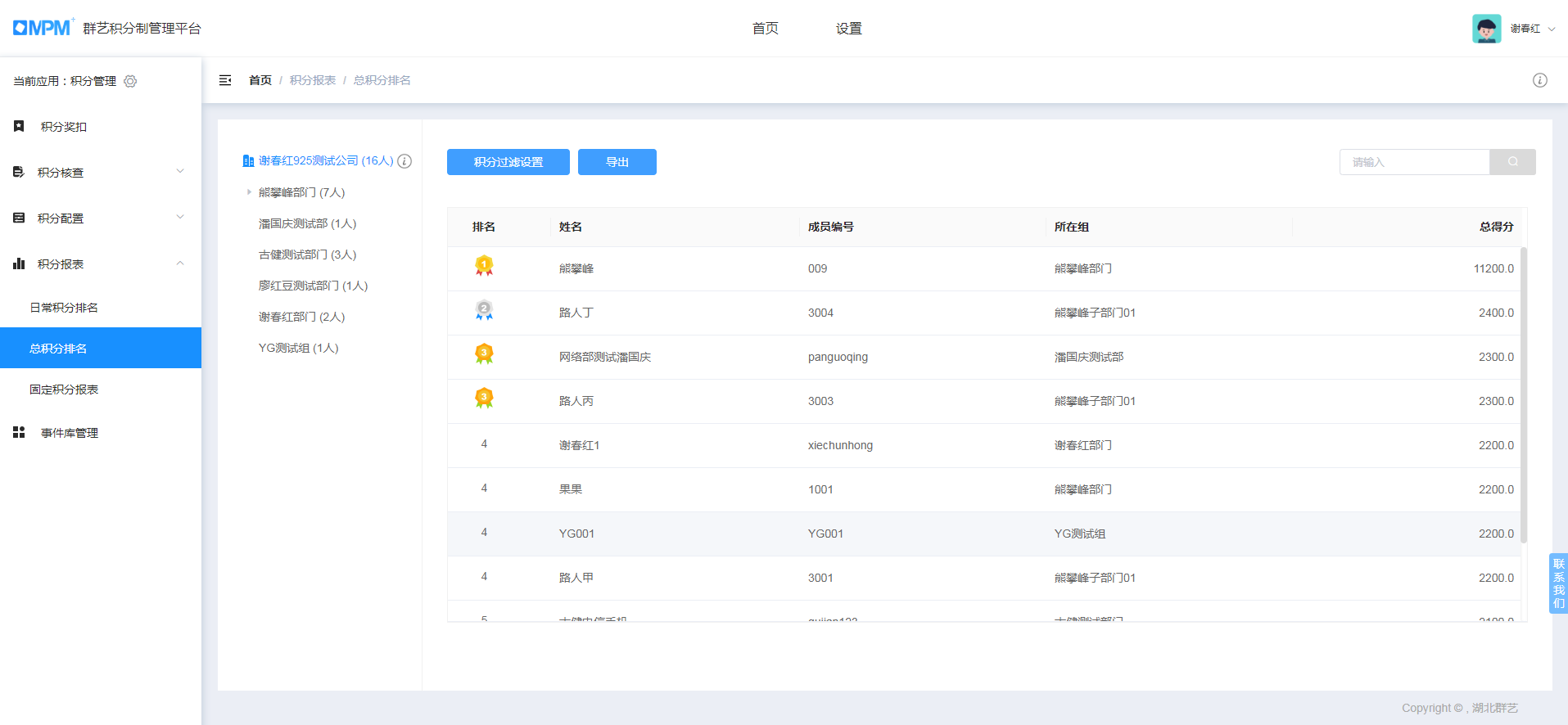Click name cell 熊攀峰 in table
This screenshot has width=1568, height=725.
coord(576,268)
